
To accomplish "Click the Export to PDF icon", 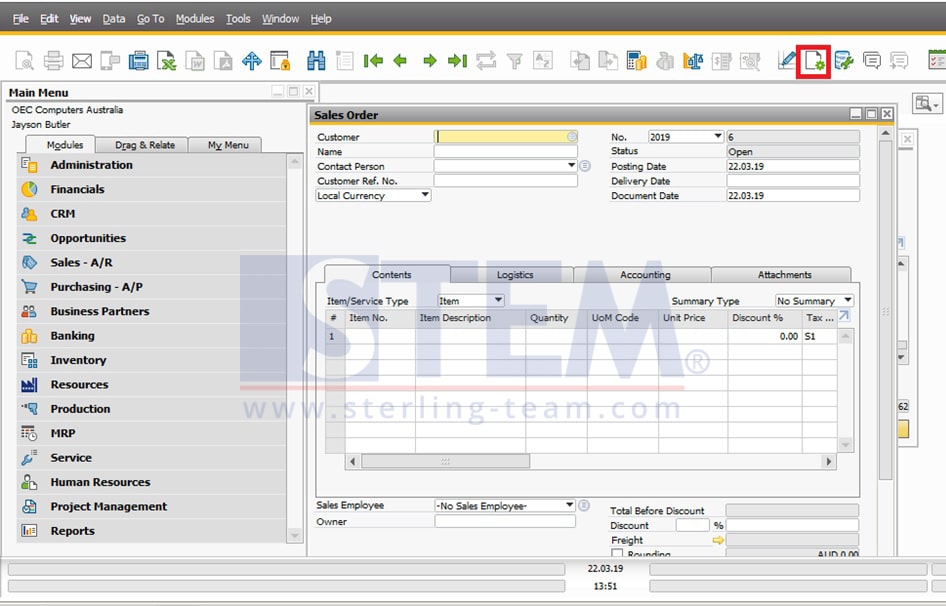I will click(223, 60).
